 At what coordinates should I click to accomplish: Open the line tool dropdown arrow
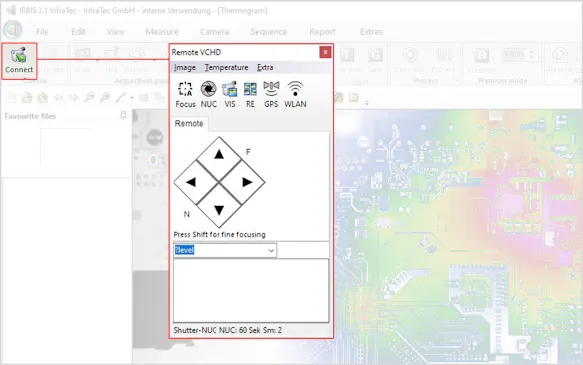point(132,98)
